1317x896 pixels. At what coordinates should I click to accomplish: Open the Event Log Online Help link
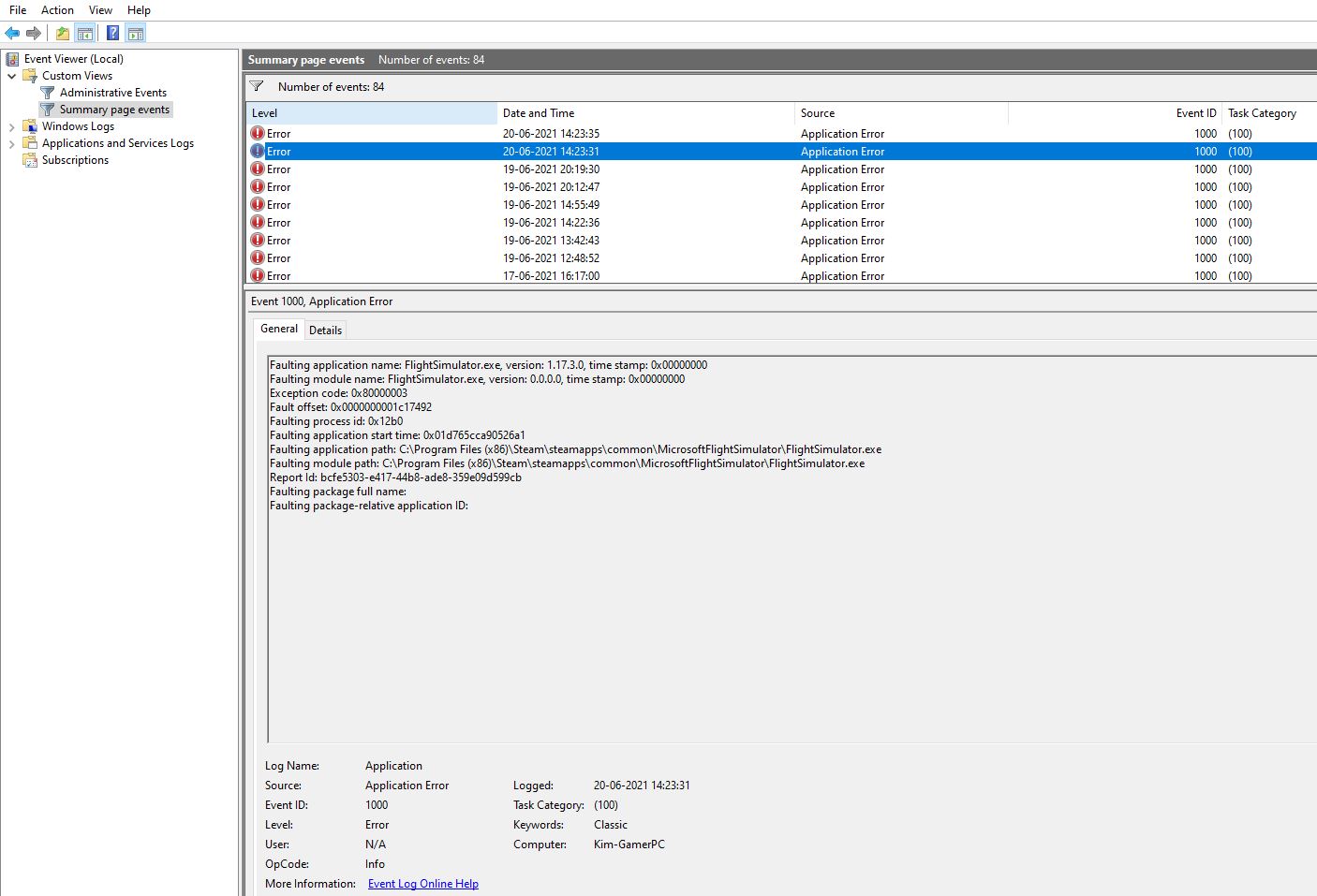point(422,884)
